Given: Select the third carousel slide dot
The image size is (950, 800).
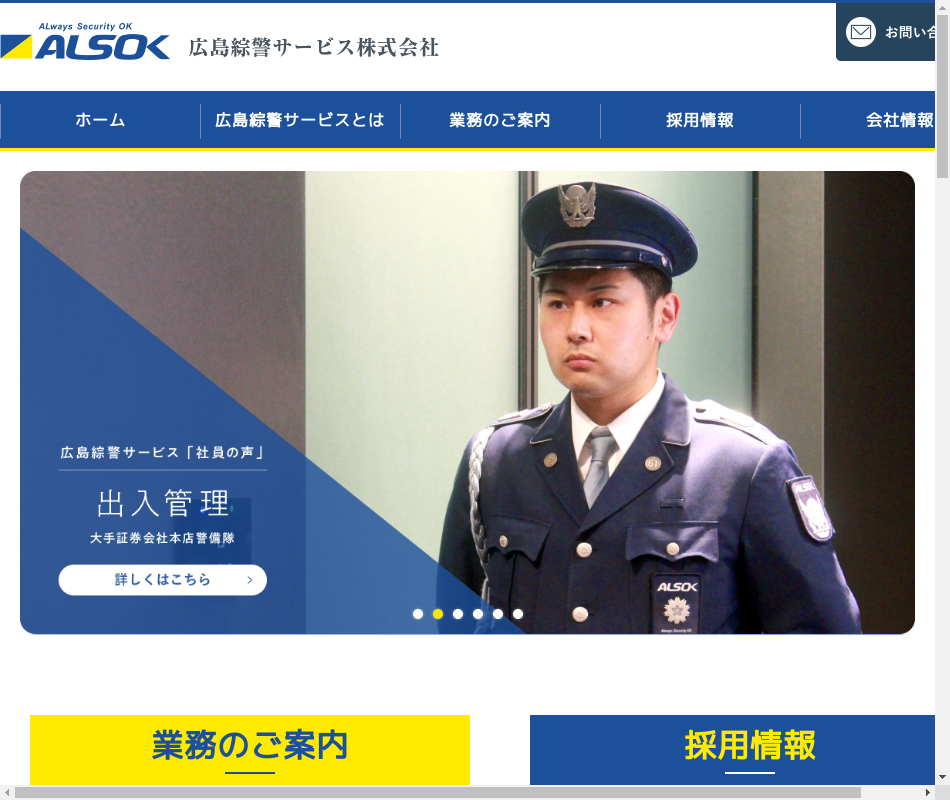Looking at the screenshot, I should click(x=457, y=614).
